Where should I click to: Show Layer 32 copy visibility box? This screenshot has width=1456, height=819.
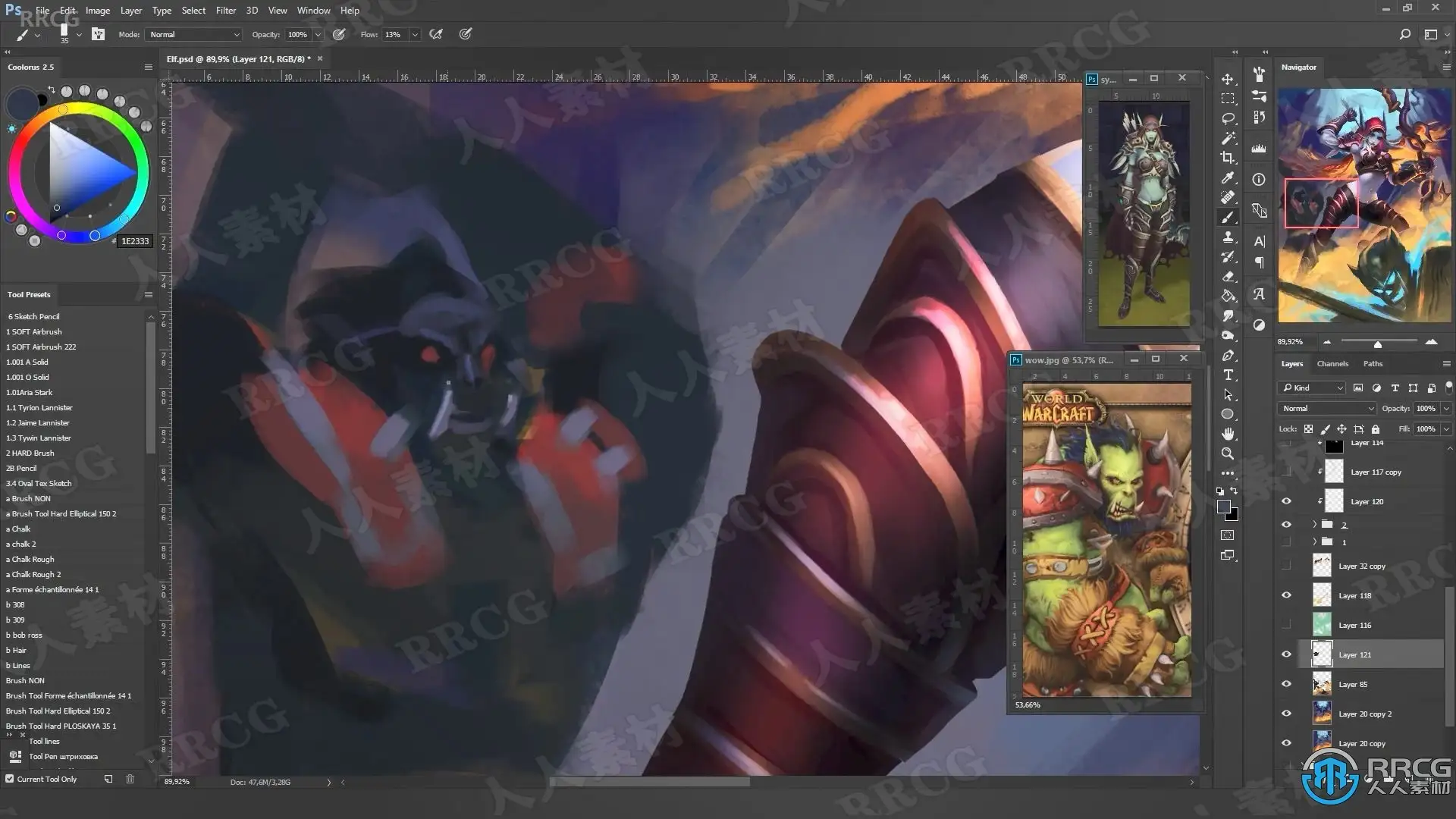1286,566
